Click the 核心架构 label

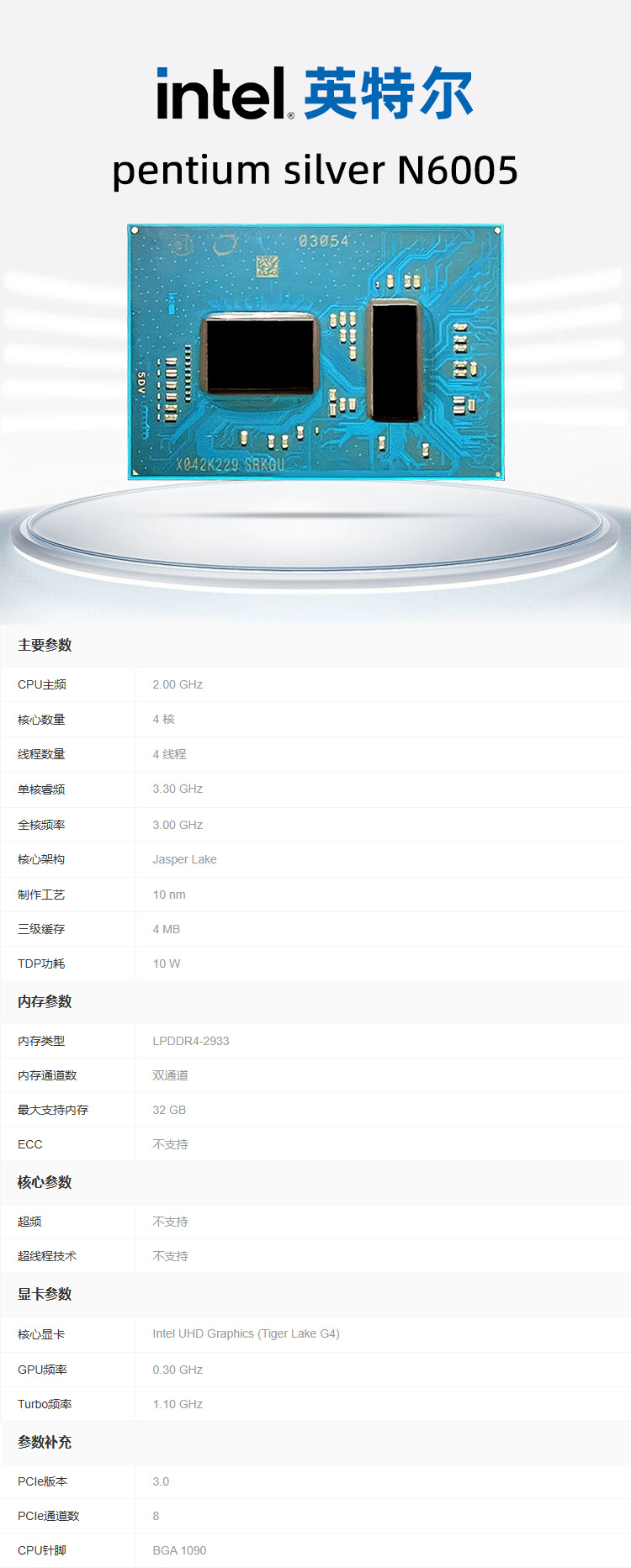41,859
